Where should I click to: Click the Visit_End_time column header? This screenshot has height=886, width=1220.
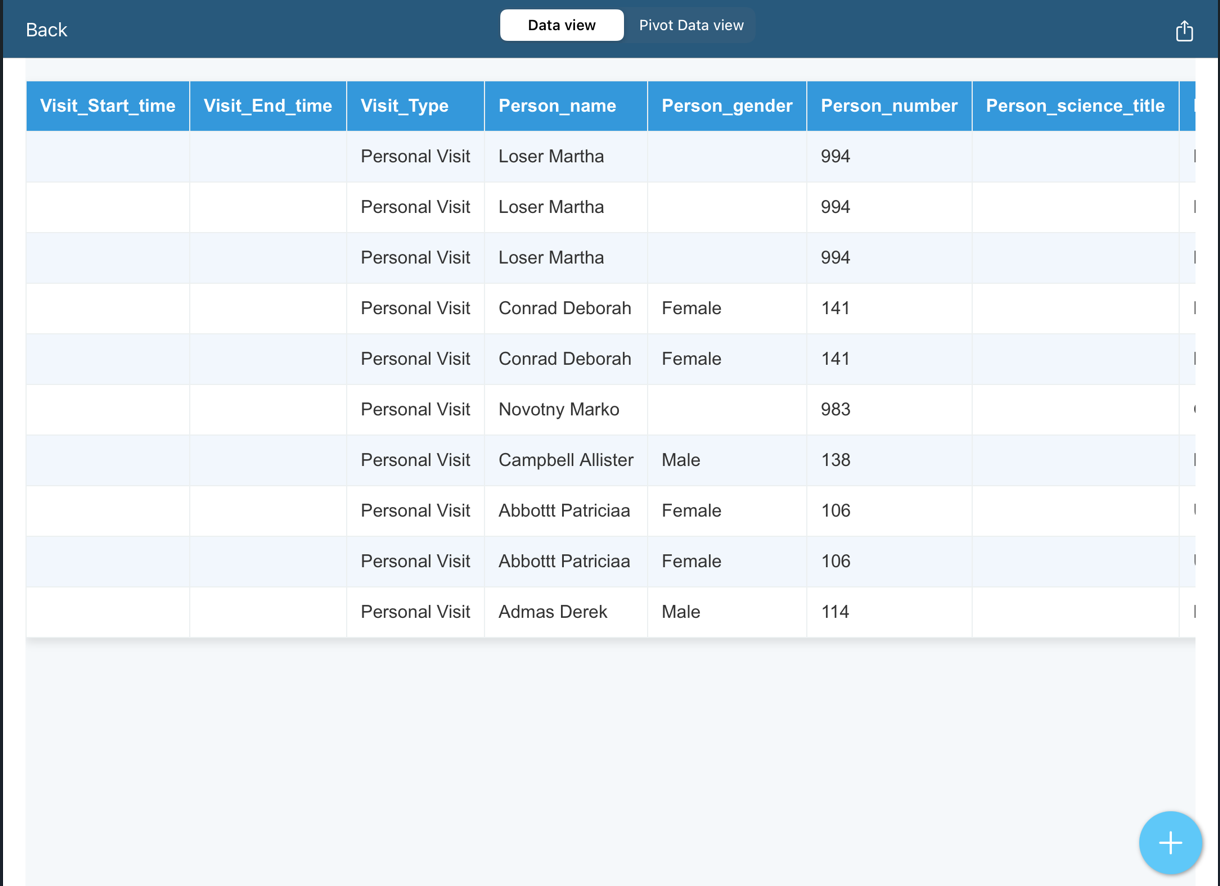(x=268, y=106)
